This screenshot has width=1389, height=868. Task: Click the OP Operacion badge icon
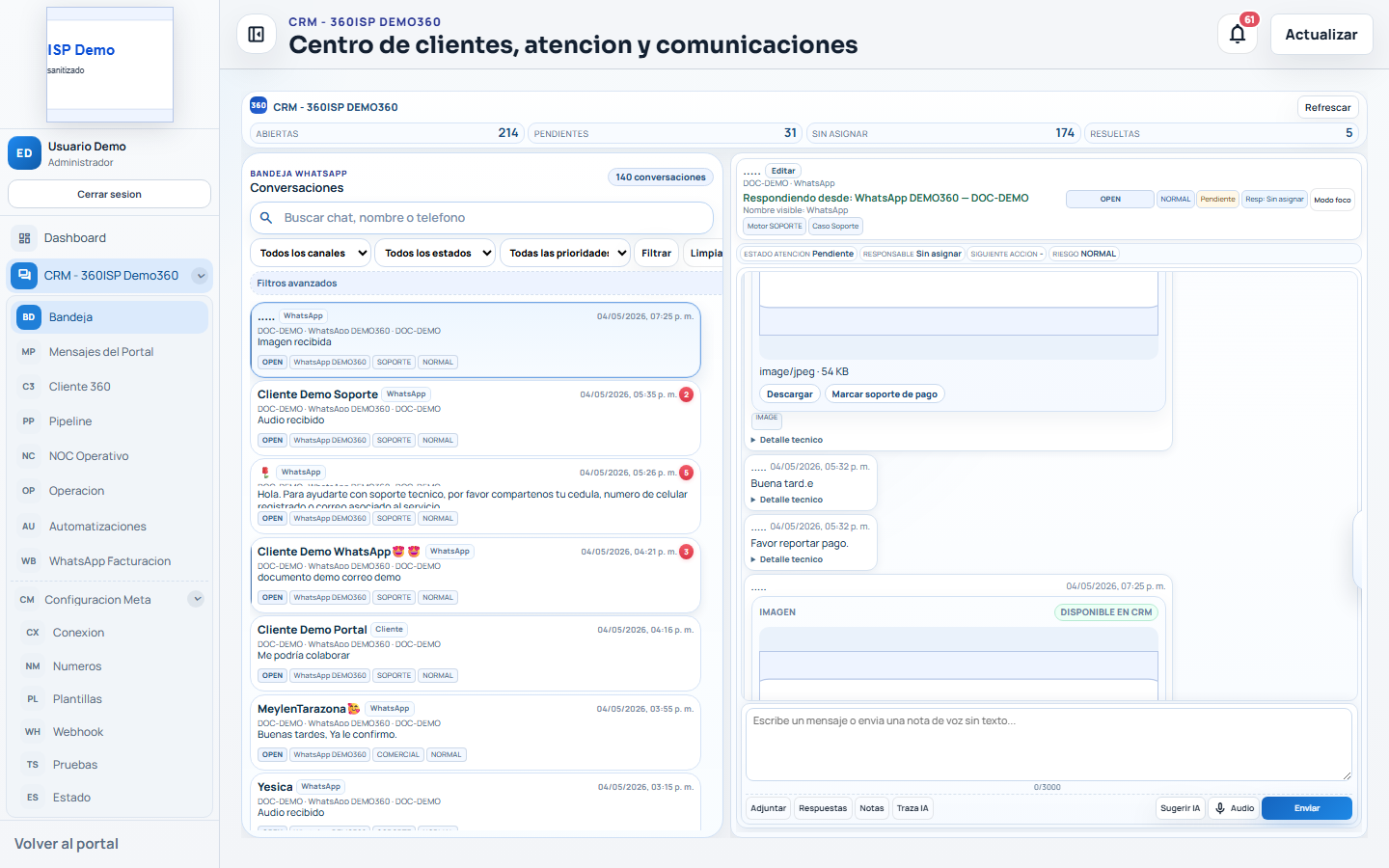point(29,491)
